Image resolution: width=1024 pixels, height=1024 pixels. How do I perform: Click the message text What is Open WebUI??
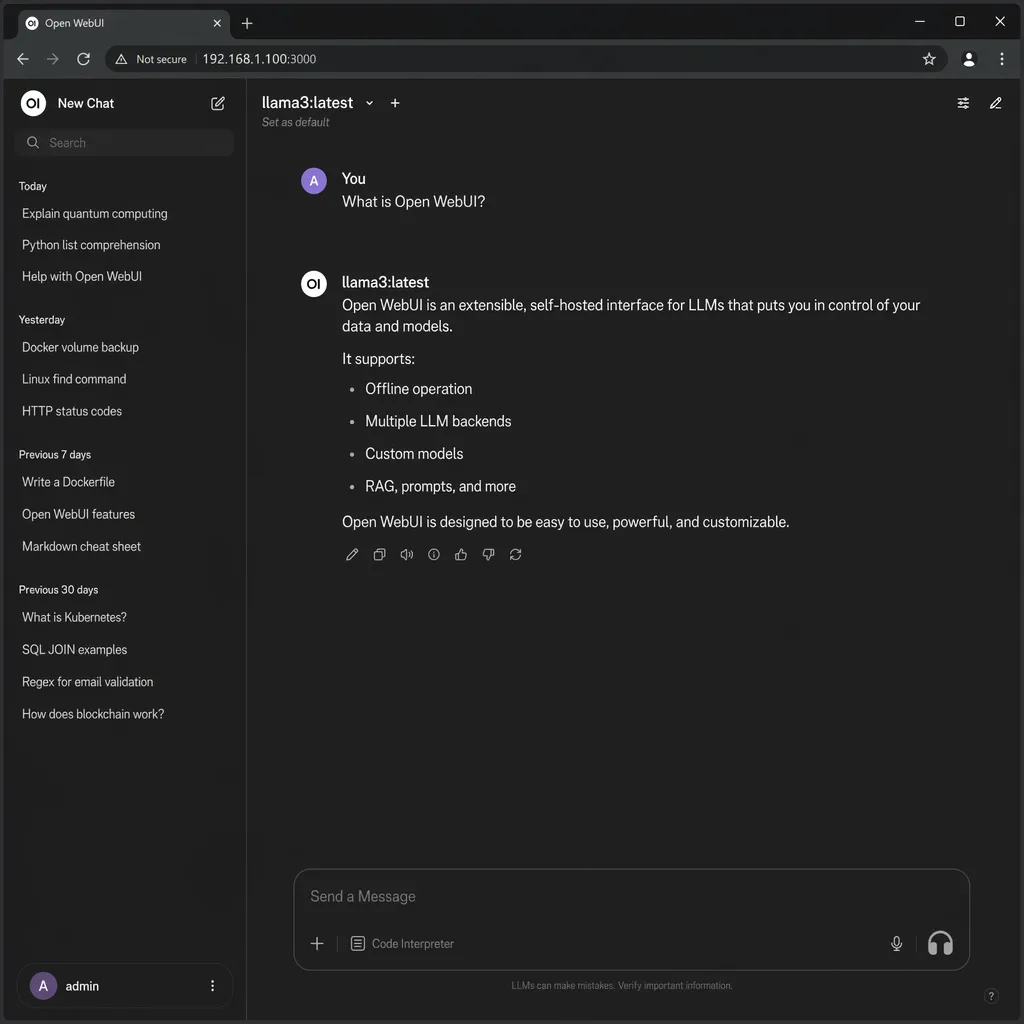[413, 201]
